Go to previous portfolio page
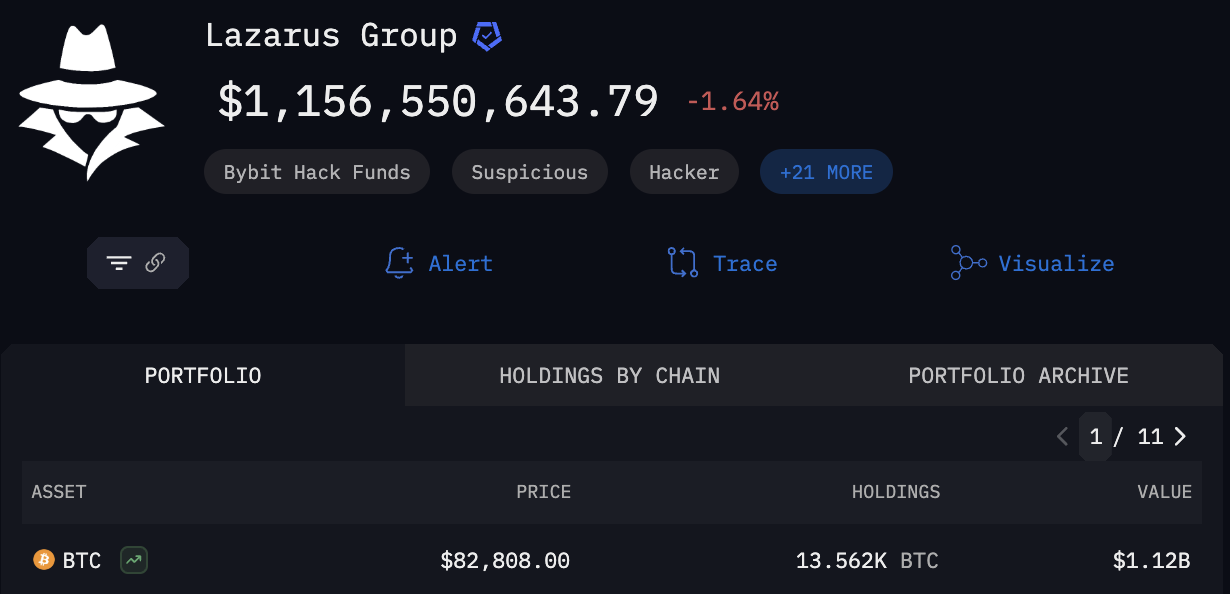Viewport: 1230px width, 594px height. point(1063,437)
